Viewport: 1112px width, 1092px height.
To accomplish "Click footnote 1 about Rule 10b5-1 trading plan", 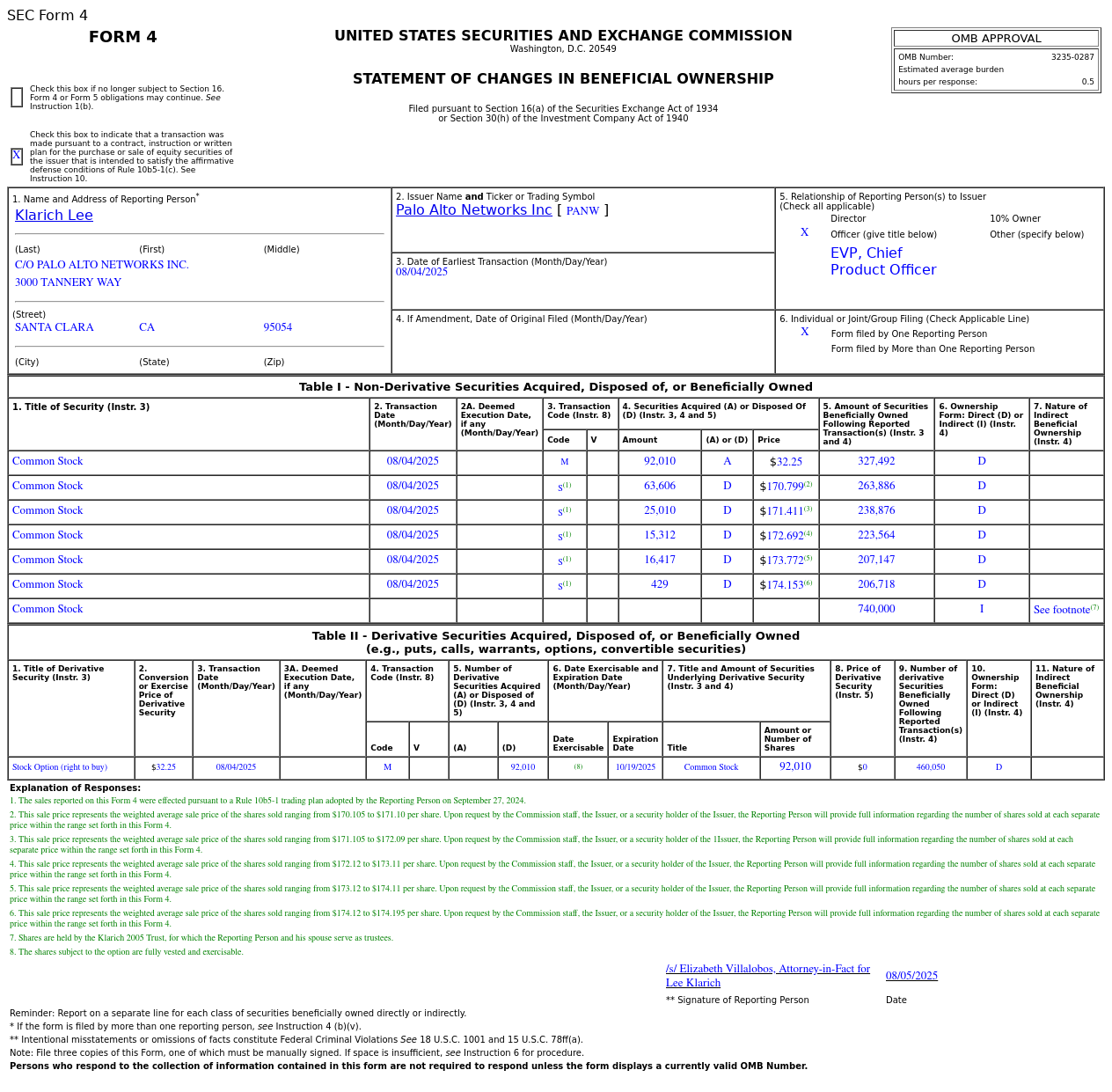I will click(x=267, y=801).
